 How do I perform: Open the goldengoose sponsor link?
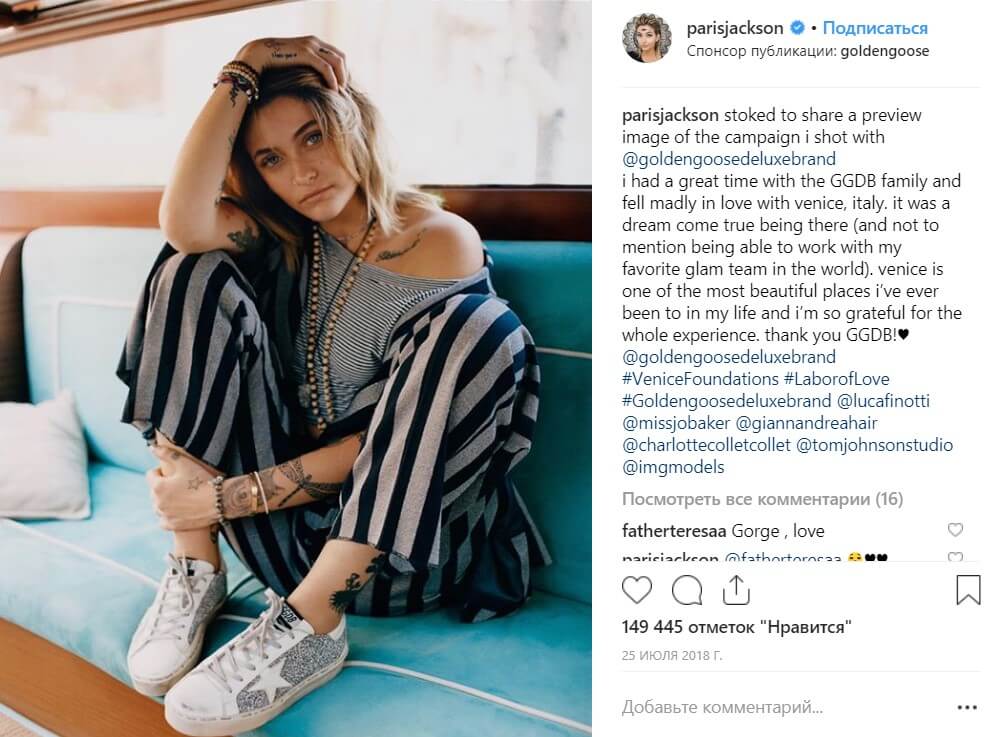pos(884,51)
